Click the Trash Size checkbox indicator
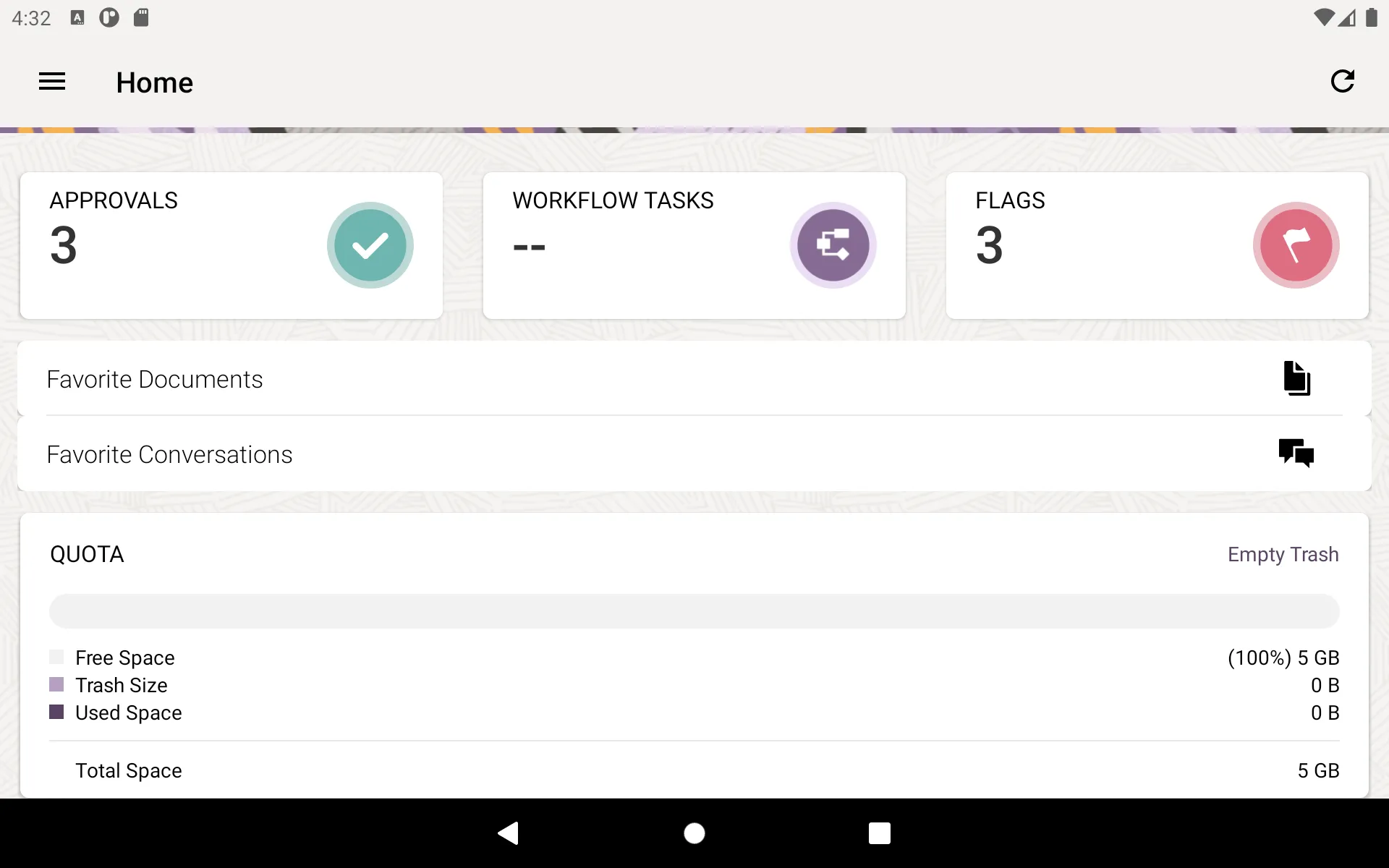1389x868 pixels. 57,684
